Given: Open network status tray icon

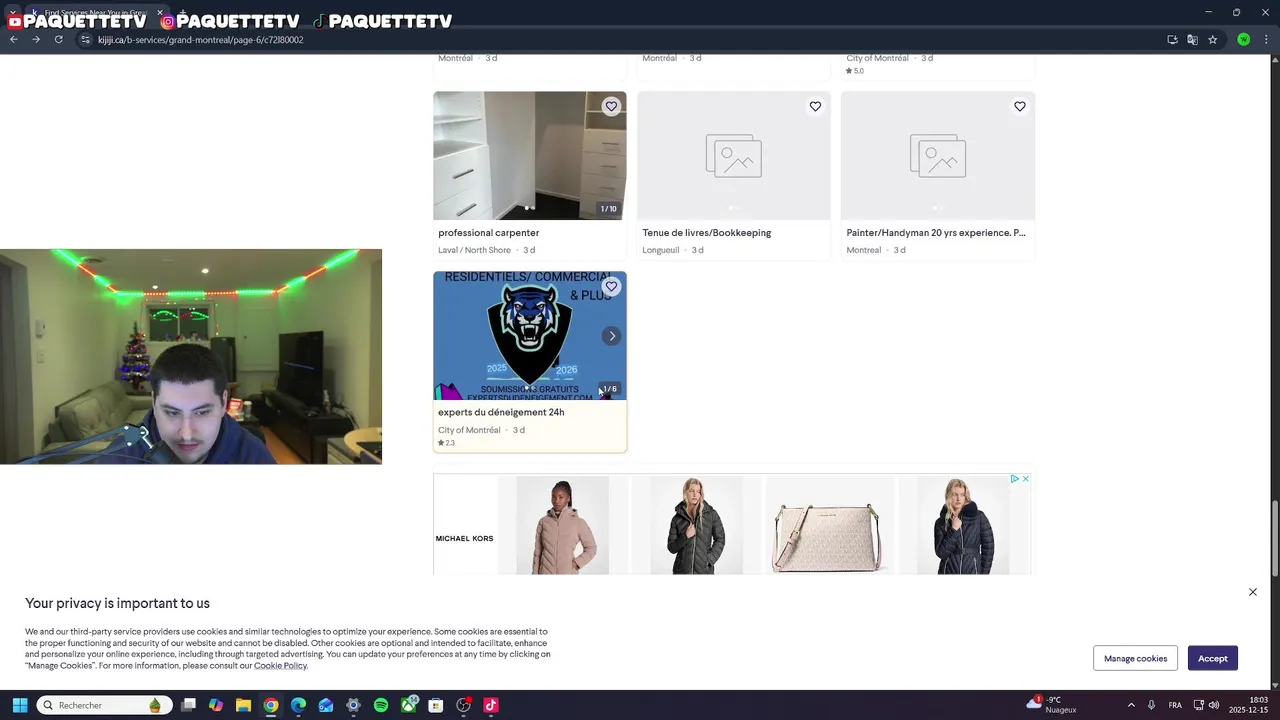Looking at the screenshot, I should click(1198, 705).
